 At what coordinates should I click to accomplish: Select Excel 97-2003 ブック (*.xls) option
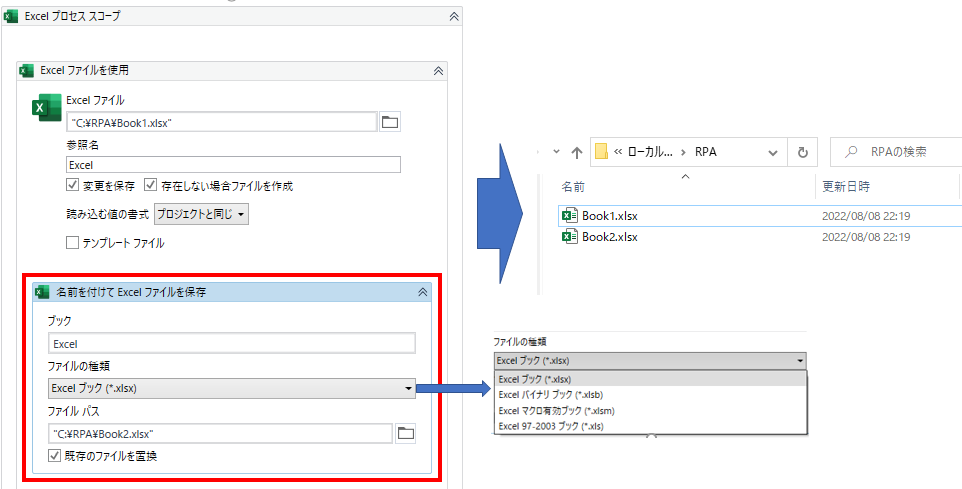[x=551, y=426]
